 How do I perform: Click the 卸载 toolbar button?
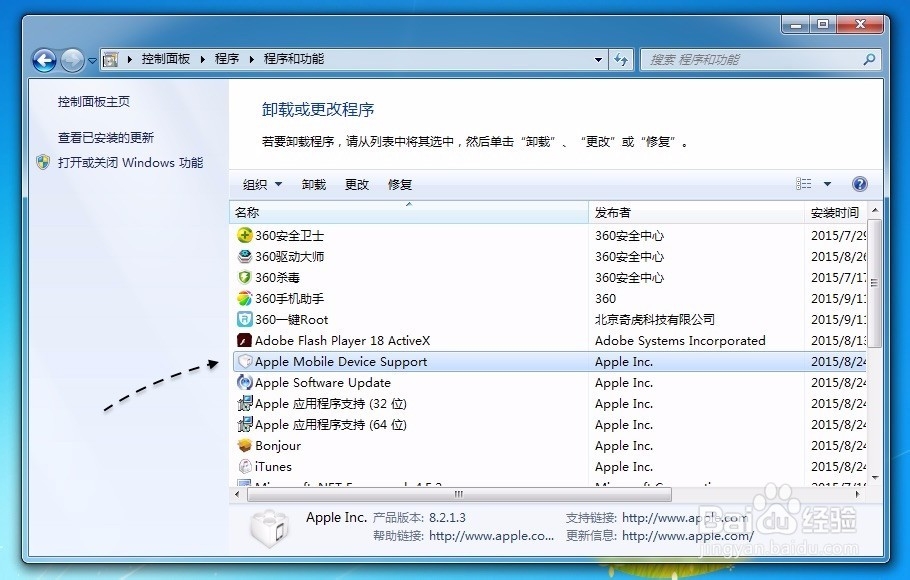pyautogui.click(x=314, y=185)
